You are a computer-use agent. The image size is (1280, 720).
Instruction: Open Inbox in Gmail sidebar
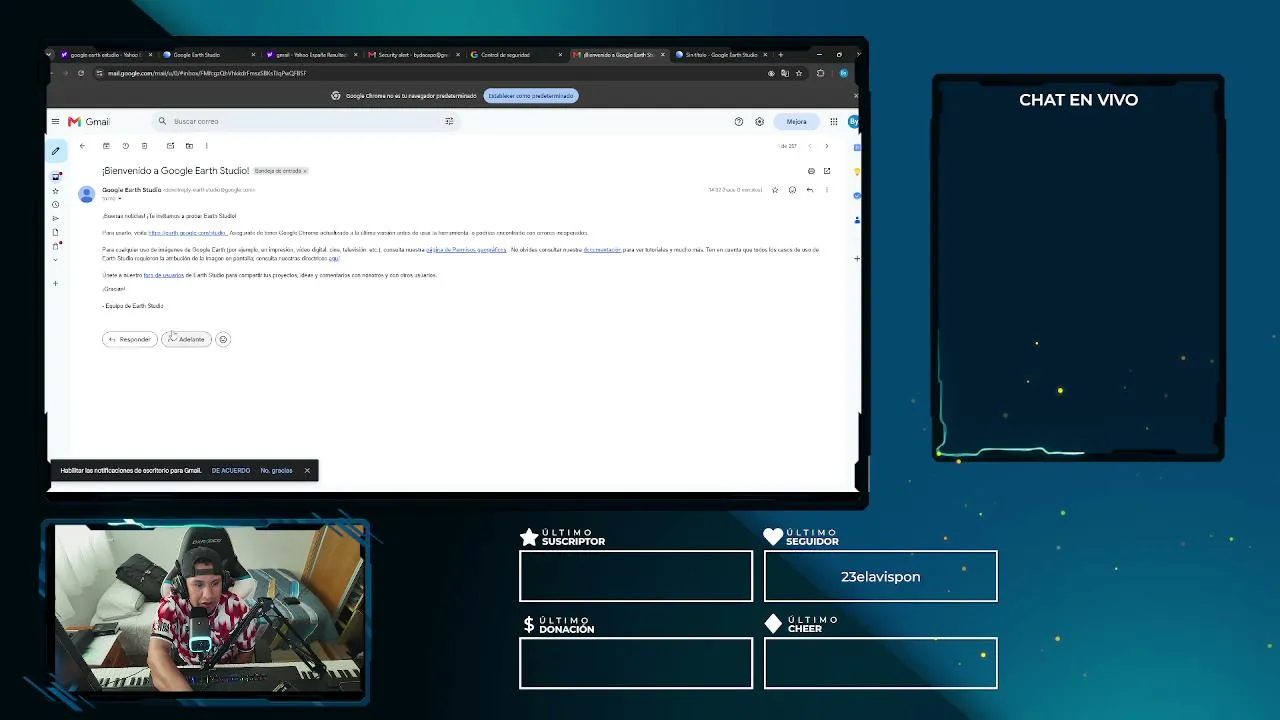(56, 176)
